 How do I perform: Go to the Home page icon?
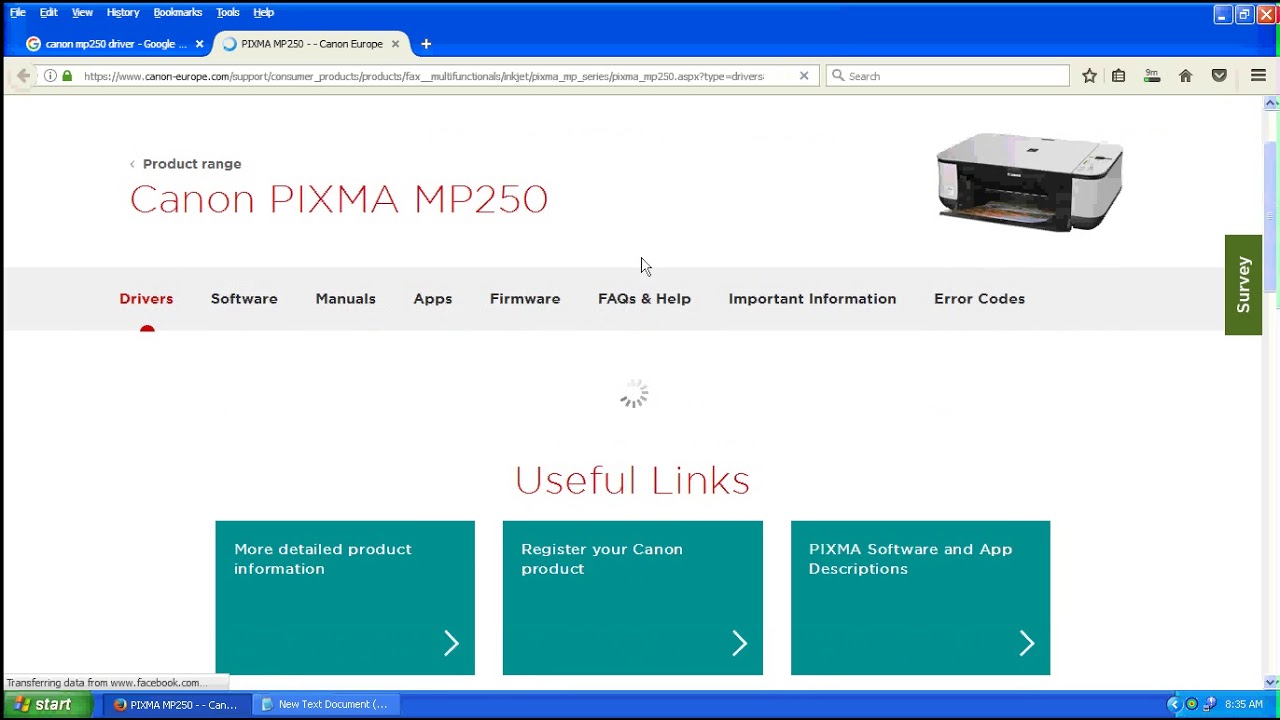tap(1186, 76)
